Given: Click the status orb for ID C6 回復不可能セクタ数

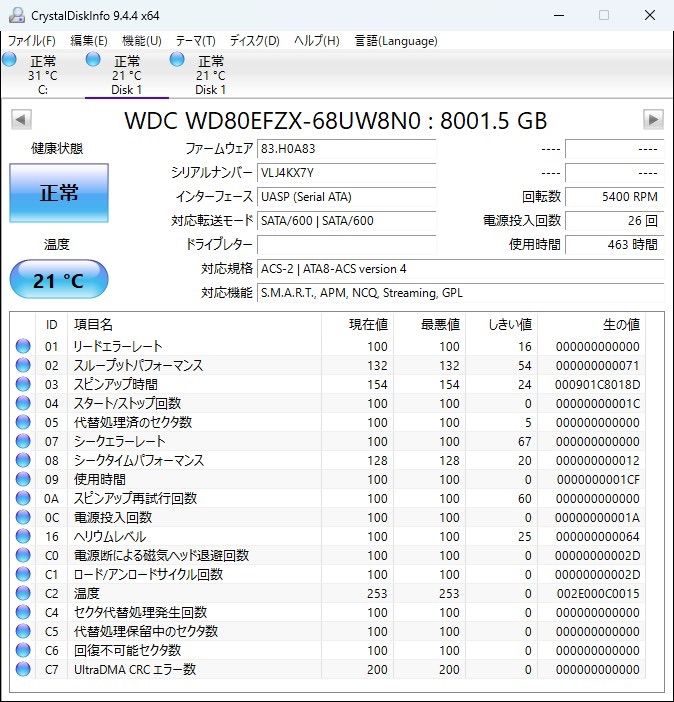Looking at the screenshot, I should (x=23, y=651).
